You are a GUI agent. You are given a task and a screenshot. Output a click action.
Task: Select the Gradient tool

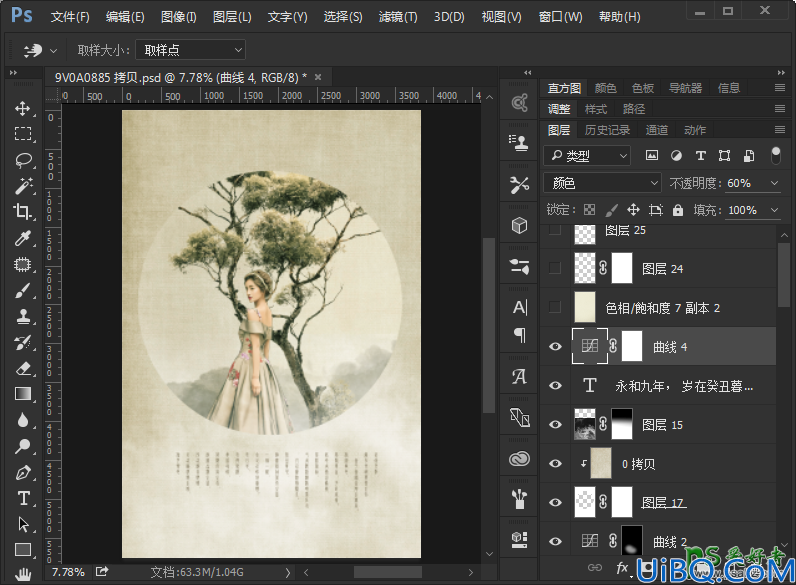pos(22,395)
